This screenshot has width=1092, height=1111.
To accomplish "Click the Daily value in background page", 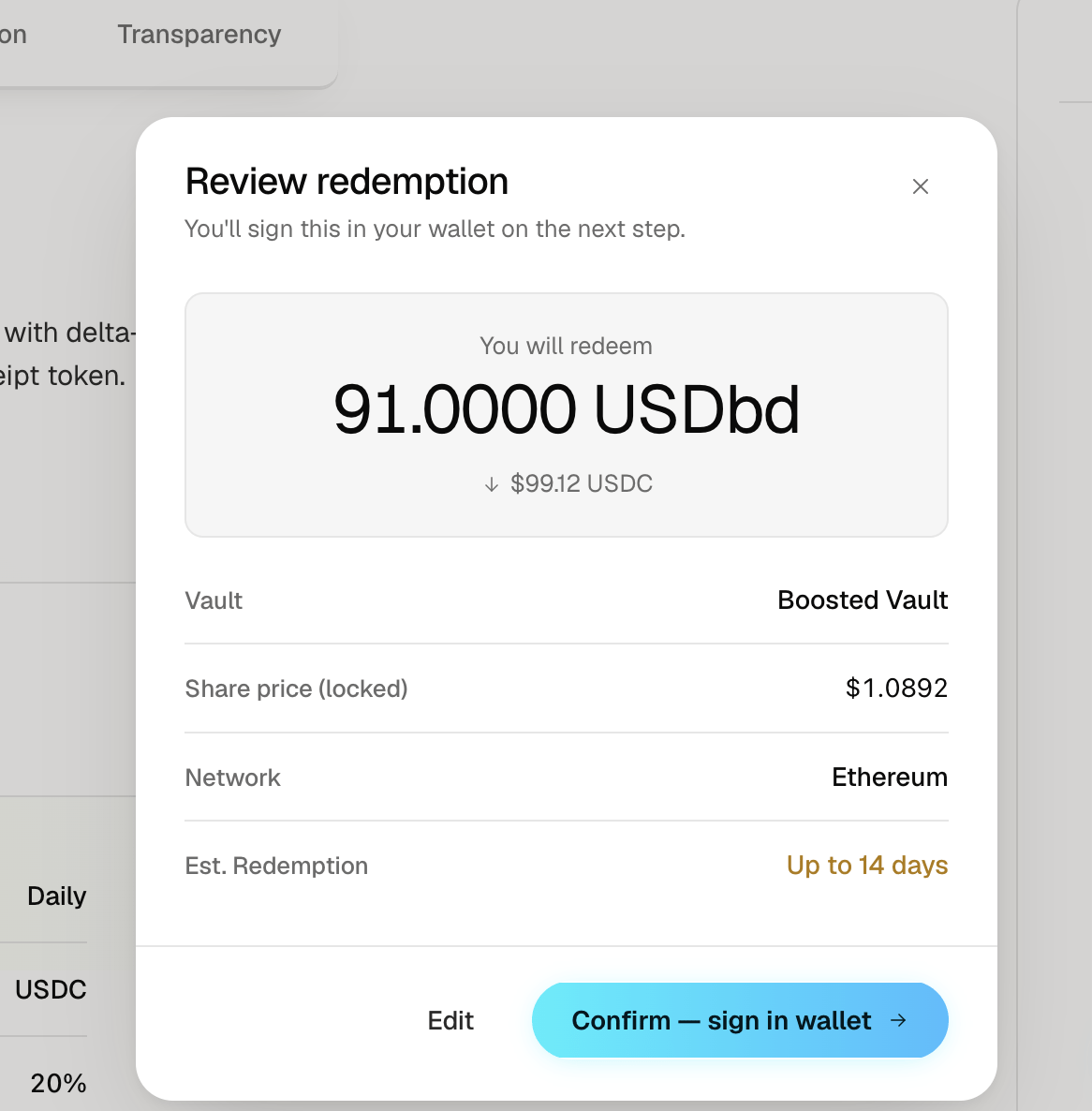I will pyautogui.click(x=56, y=896).
